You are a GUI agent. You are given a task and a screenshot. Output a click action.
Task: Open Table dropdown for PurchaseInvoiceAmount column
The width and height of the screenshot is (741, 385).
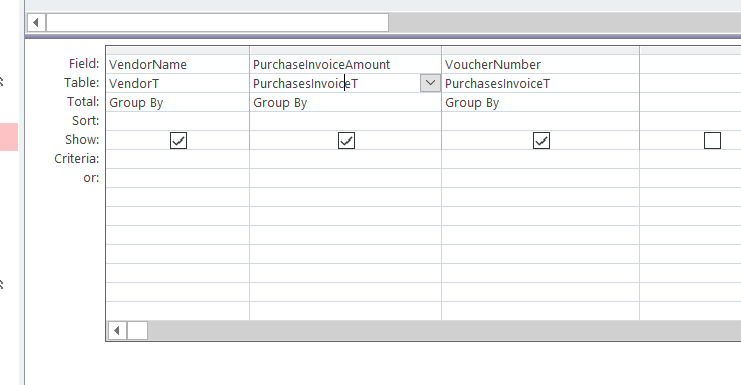430,83
